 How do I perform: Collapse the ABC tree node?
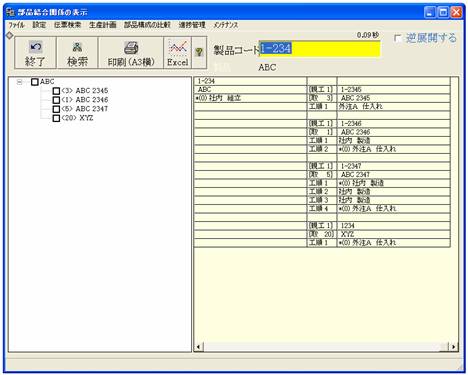(20, 82)
